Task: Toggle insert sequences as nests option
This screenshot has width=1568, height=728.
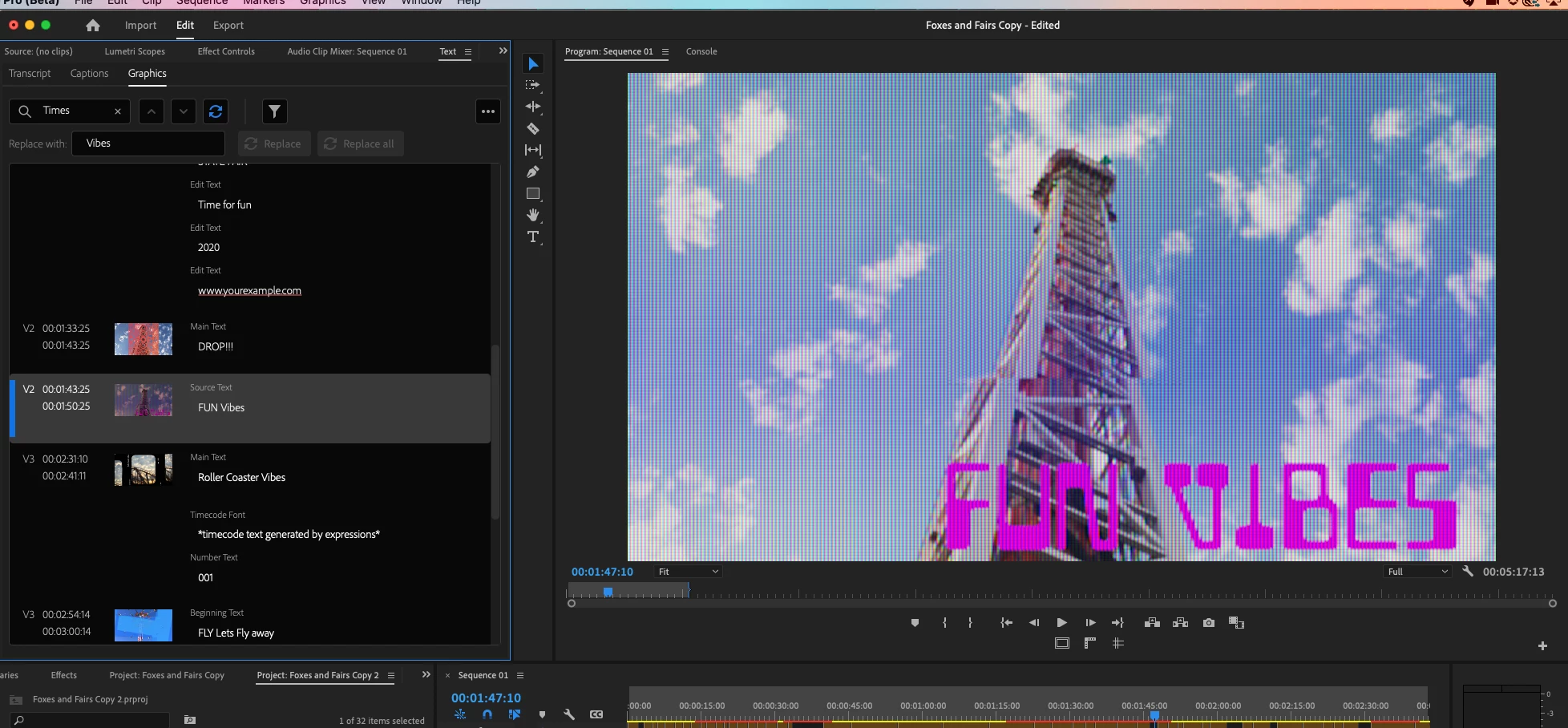Action: point(460,714)
